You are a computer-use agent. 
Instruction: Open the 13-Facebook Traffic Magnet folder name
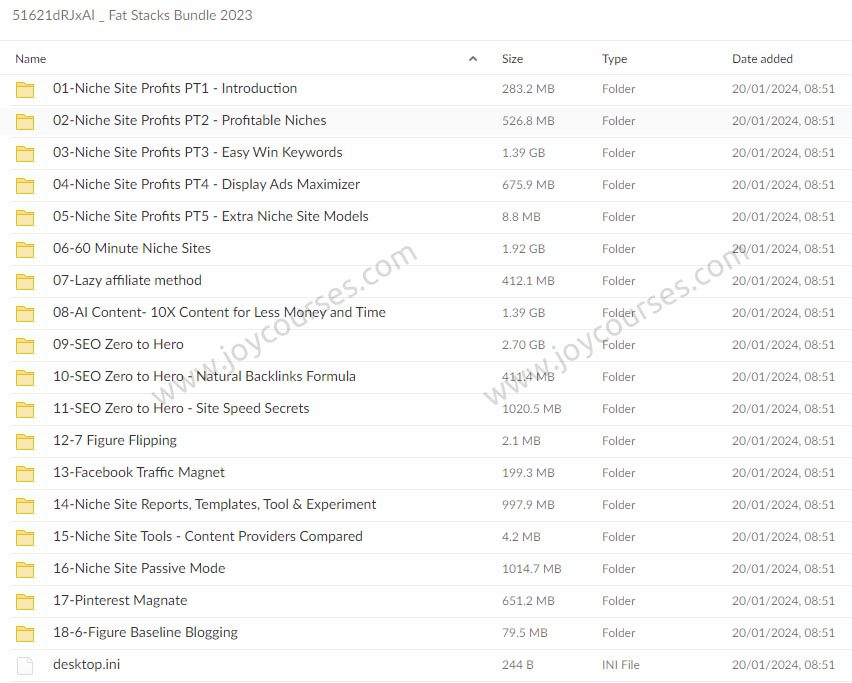tap(139, 473)
